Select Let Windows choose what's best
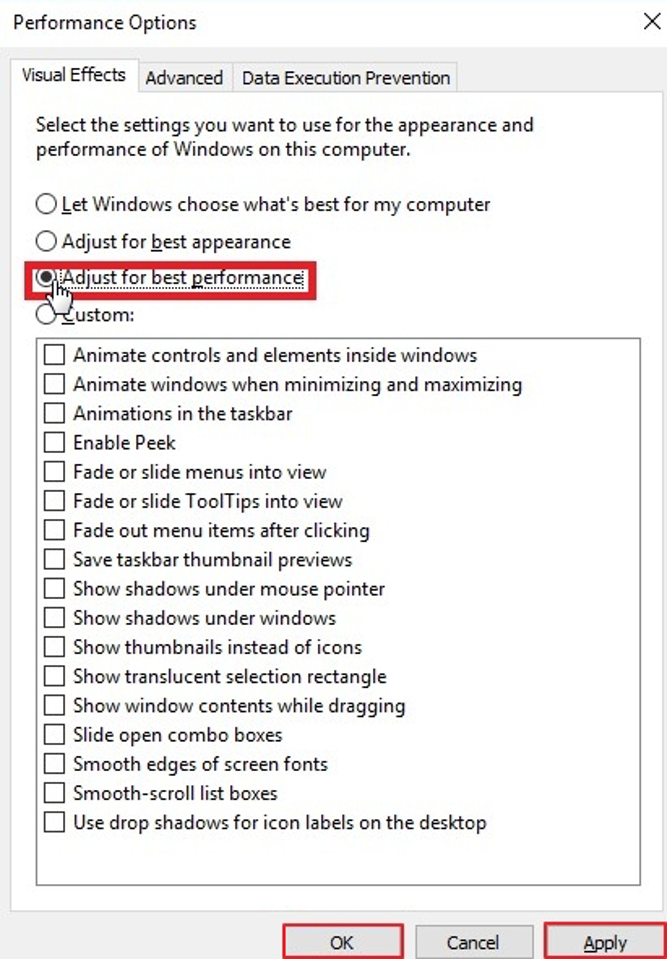The image size is (668, 960). pyautogui.click(x=46, y=205)
